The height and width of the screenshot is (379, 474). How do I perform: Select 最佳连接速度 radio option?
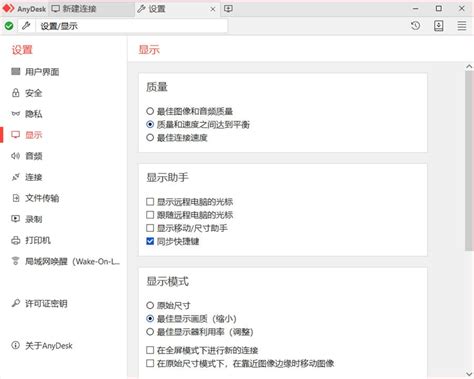click(x=177, y=138)
